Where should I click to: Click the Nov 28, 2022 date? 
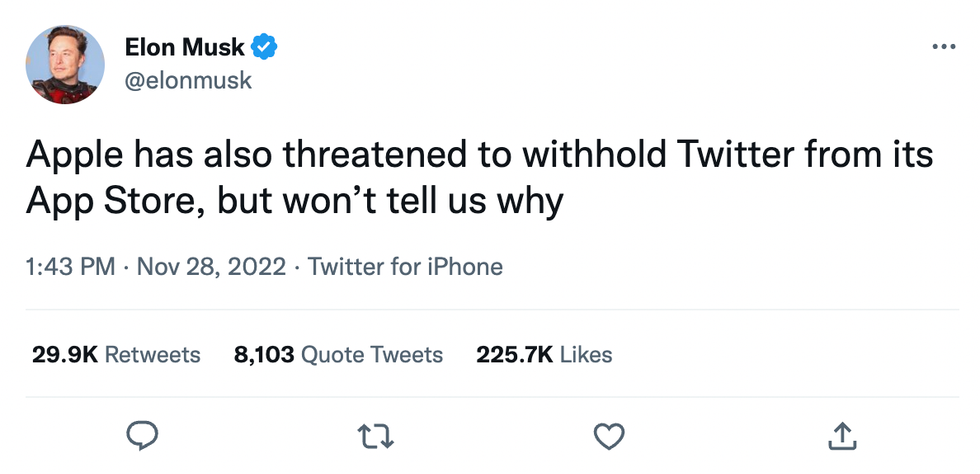coord(210,267)
